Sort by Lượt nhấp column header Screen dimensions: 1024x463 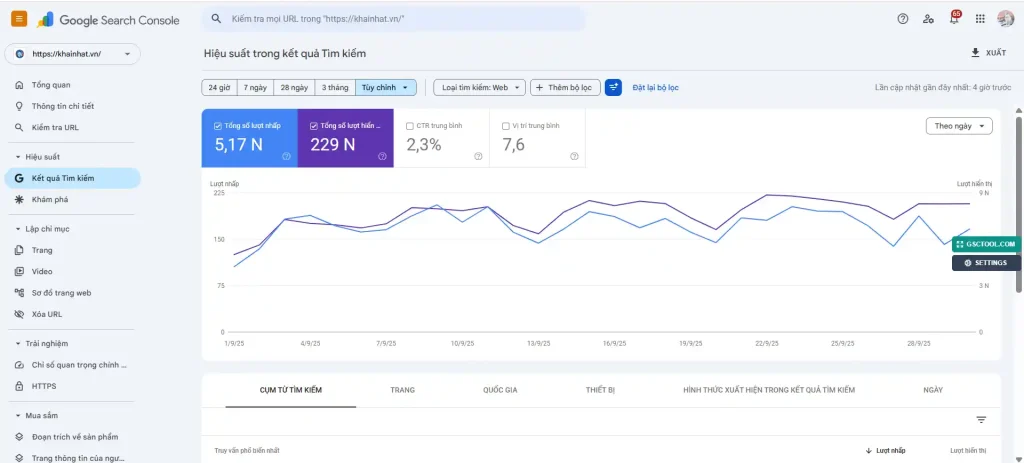(886, 451)
